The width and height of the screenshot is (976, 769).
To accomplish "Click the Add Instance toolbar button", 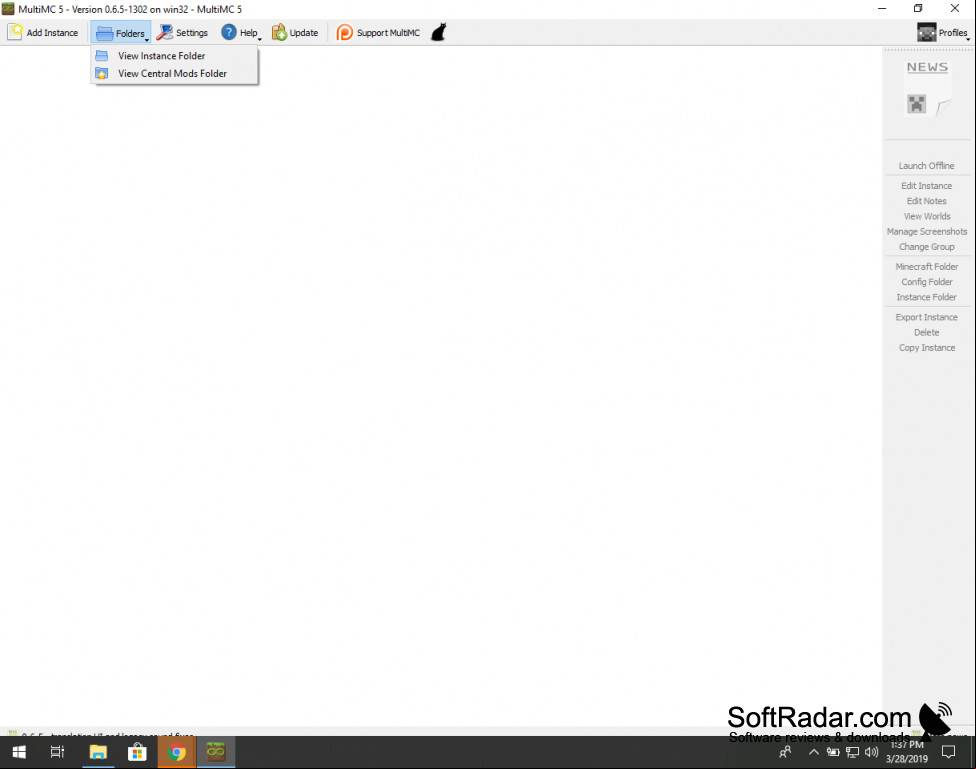I will pos(44,32).
